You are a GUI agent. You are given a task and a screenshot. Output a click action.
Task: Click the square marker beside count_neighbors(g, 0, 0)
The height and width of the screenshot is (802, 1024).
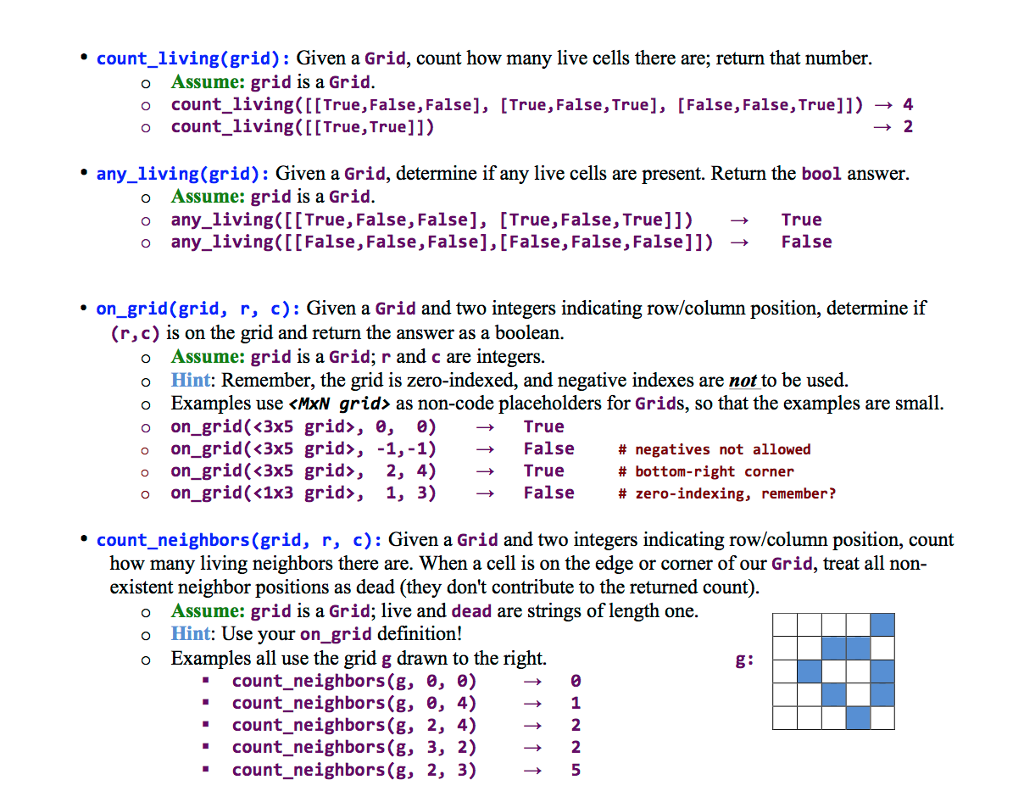tap(208, 681)
